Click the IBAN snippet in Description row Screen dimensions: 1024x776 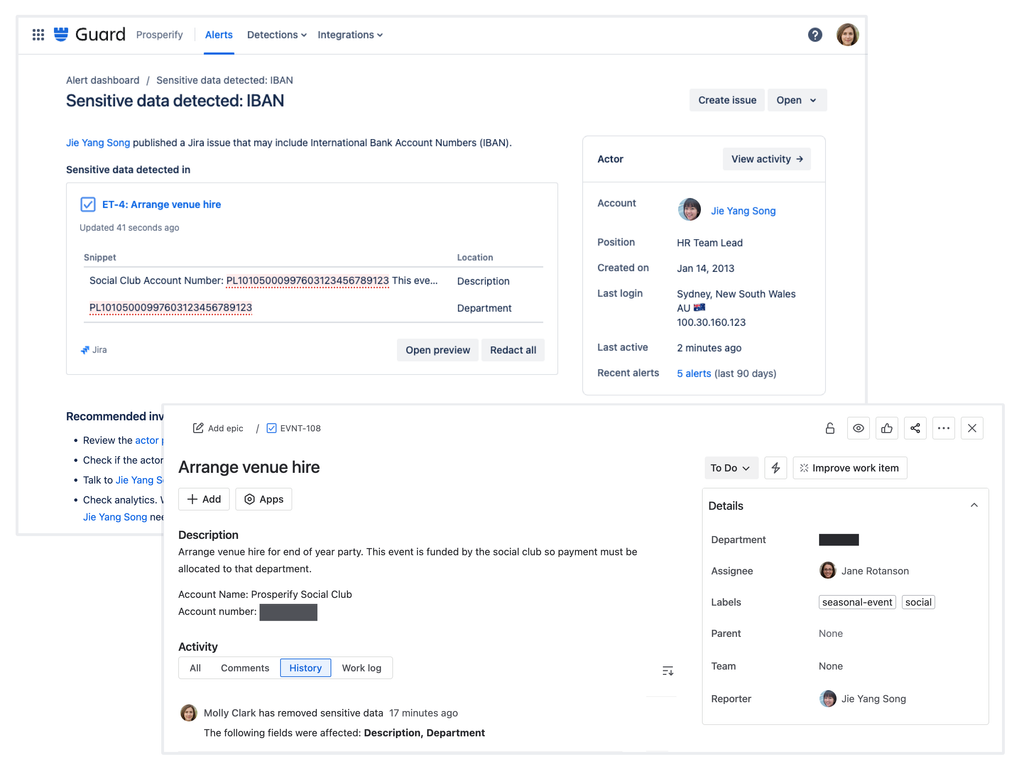click(x=307, y=281)
